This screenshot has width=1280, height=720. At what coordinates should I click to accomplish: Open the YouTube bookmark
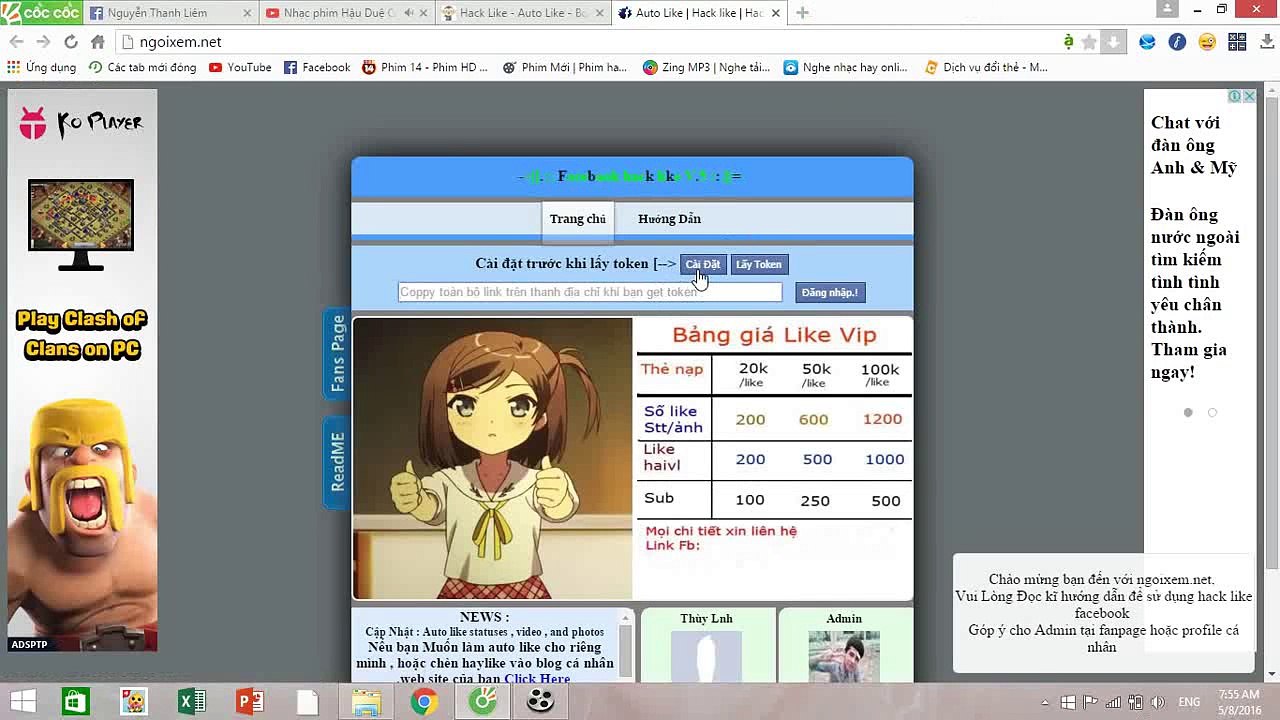(240, 67)
